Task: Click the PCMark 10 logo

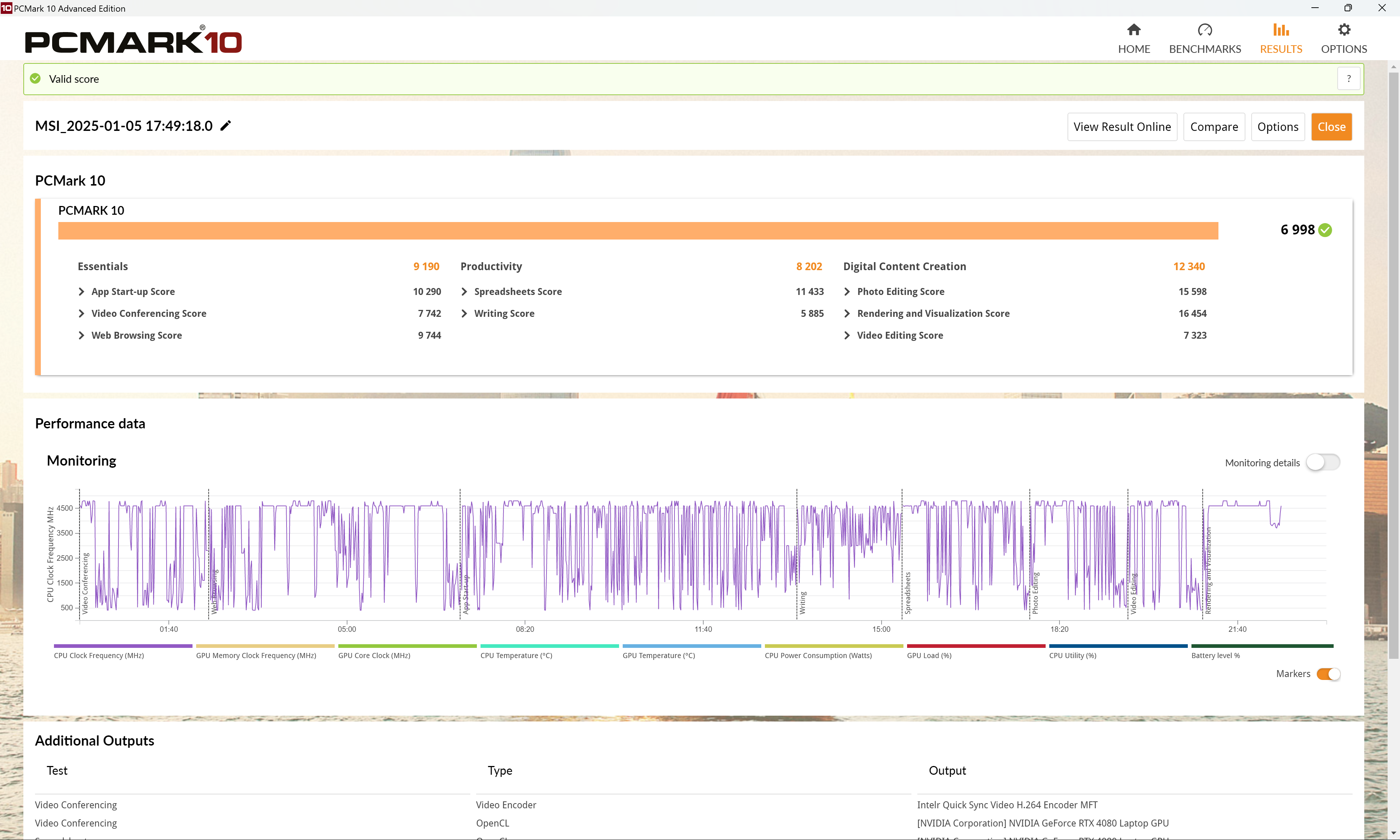Action: click(133, 40)
